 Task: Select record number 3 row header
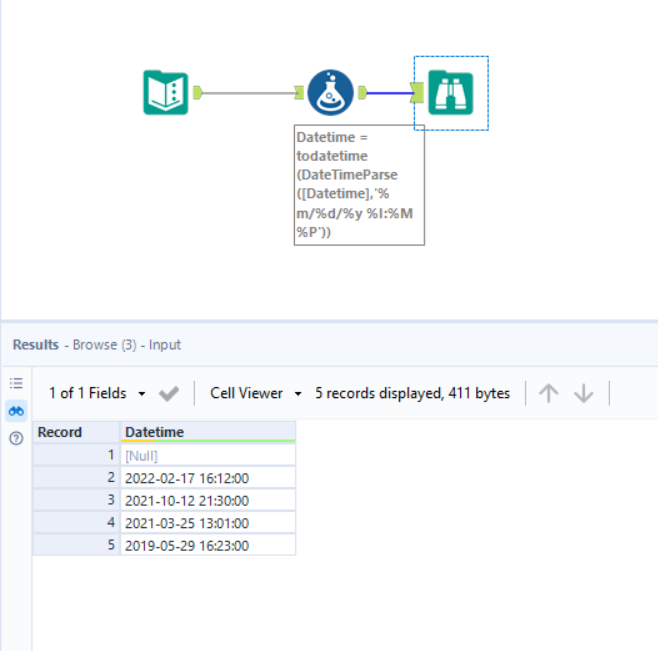click(76, 500)
